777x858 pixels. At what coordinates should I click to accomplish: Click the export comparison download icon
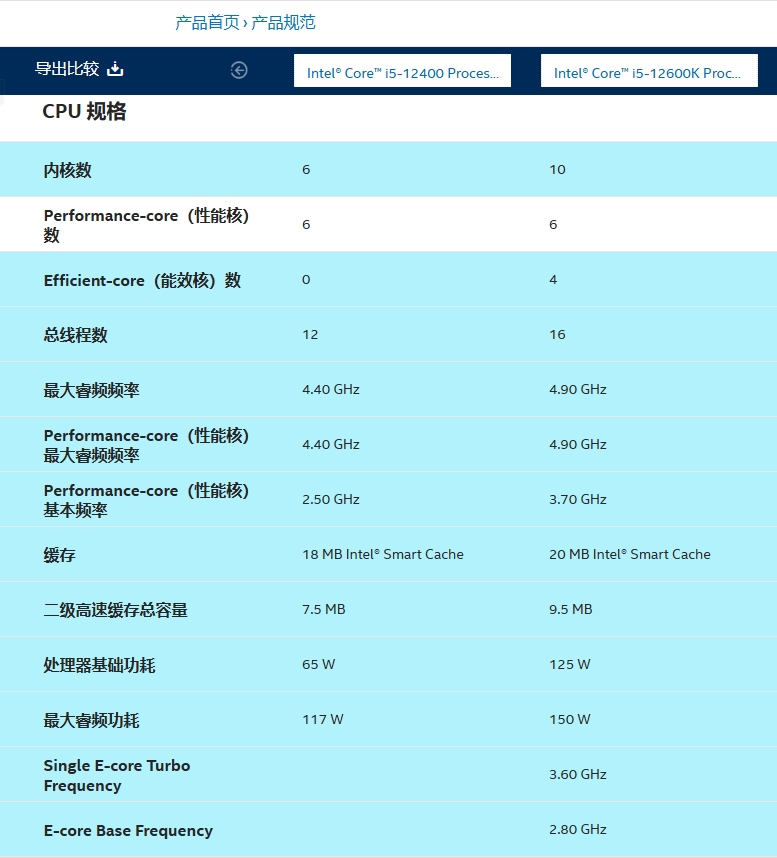click(115, 69)
